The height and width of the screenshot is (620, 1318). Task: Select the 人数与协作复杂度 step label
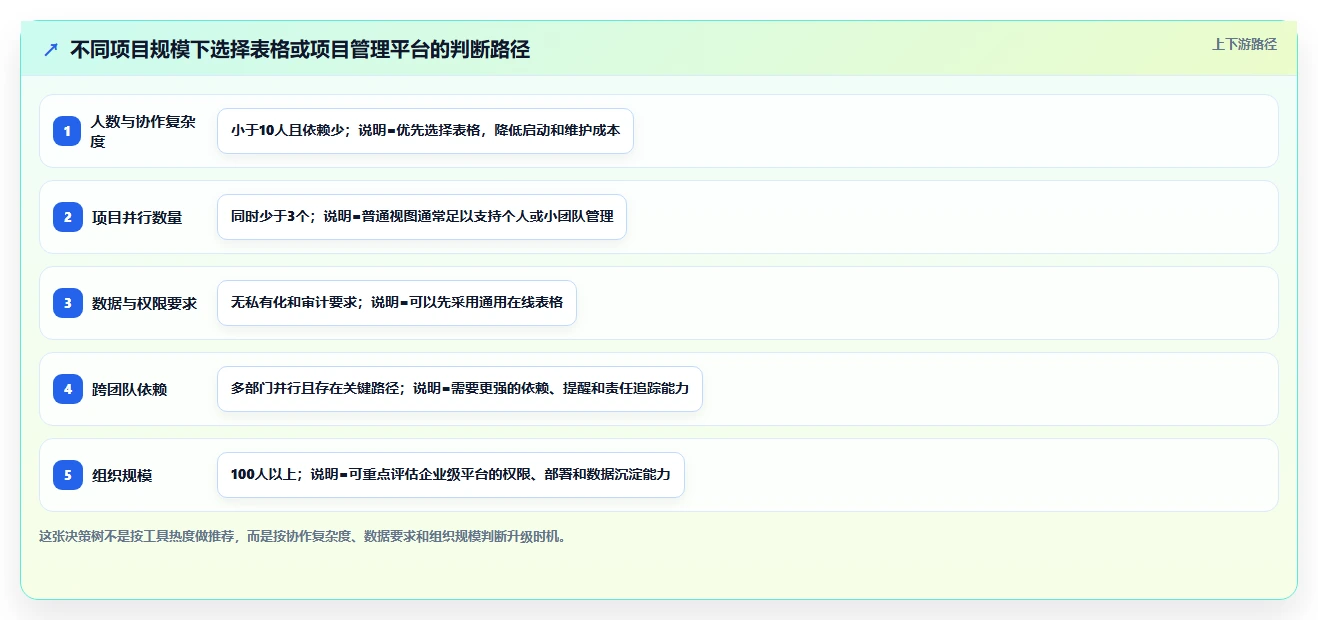(143, 131)
